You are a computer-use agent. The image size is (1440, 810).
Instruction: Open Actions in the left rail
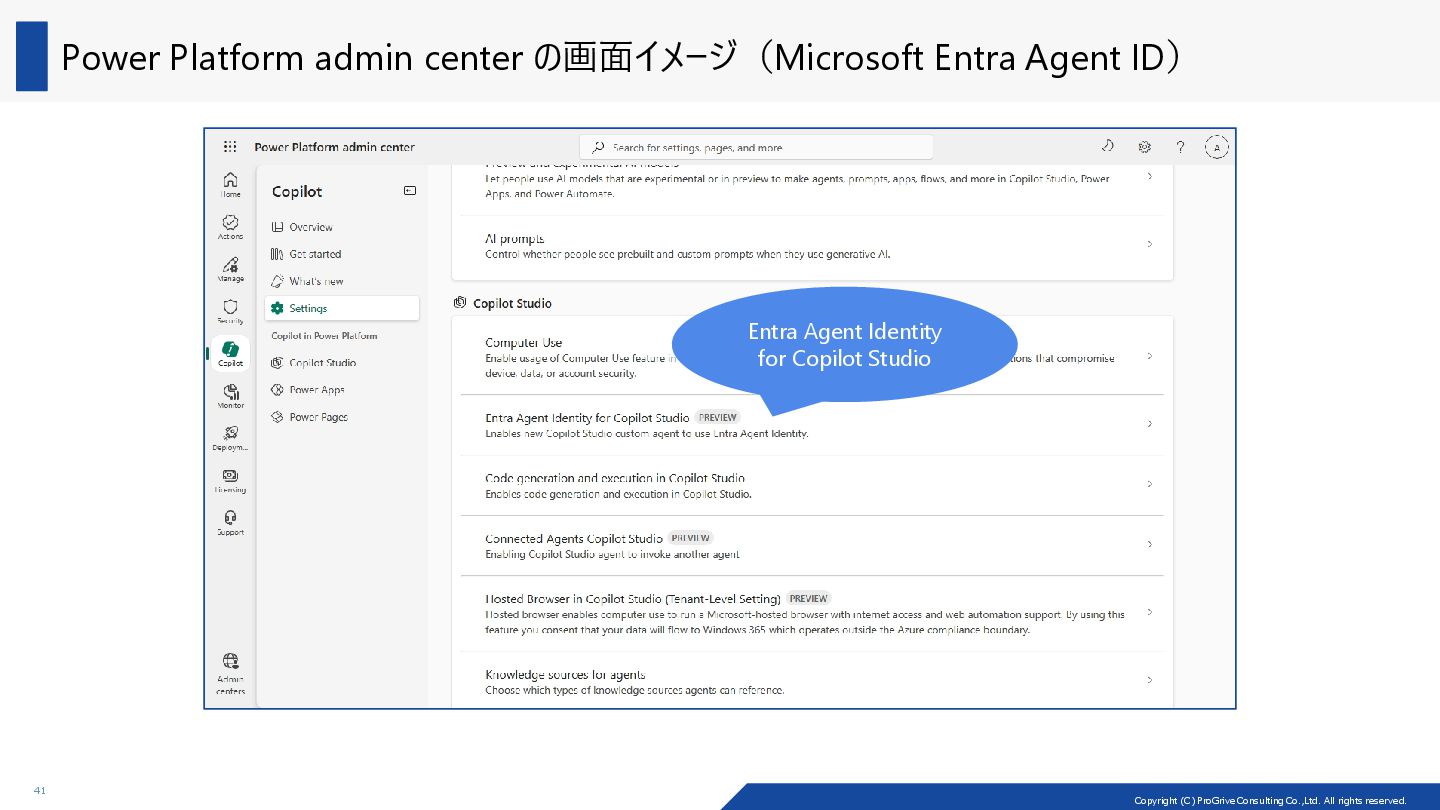click(x=230, y=226)
